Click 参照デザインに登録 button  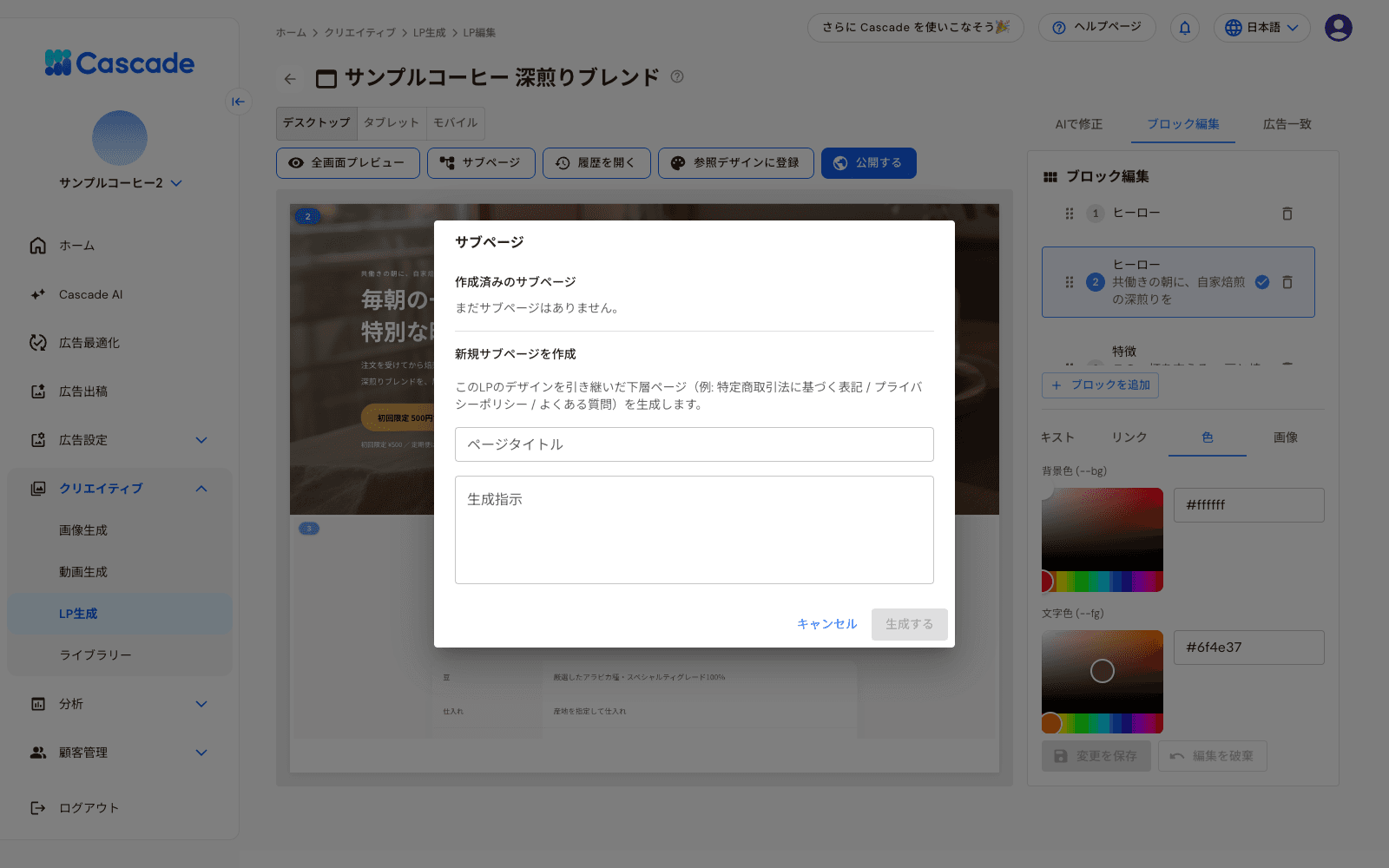coord(735,163)
